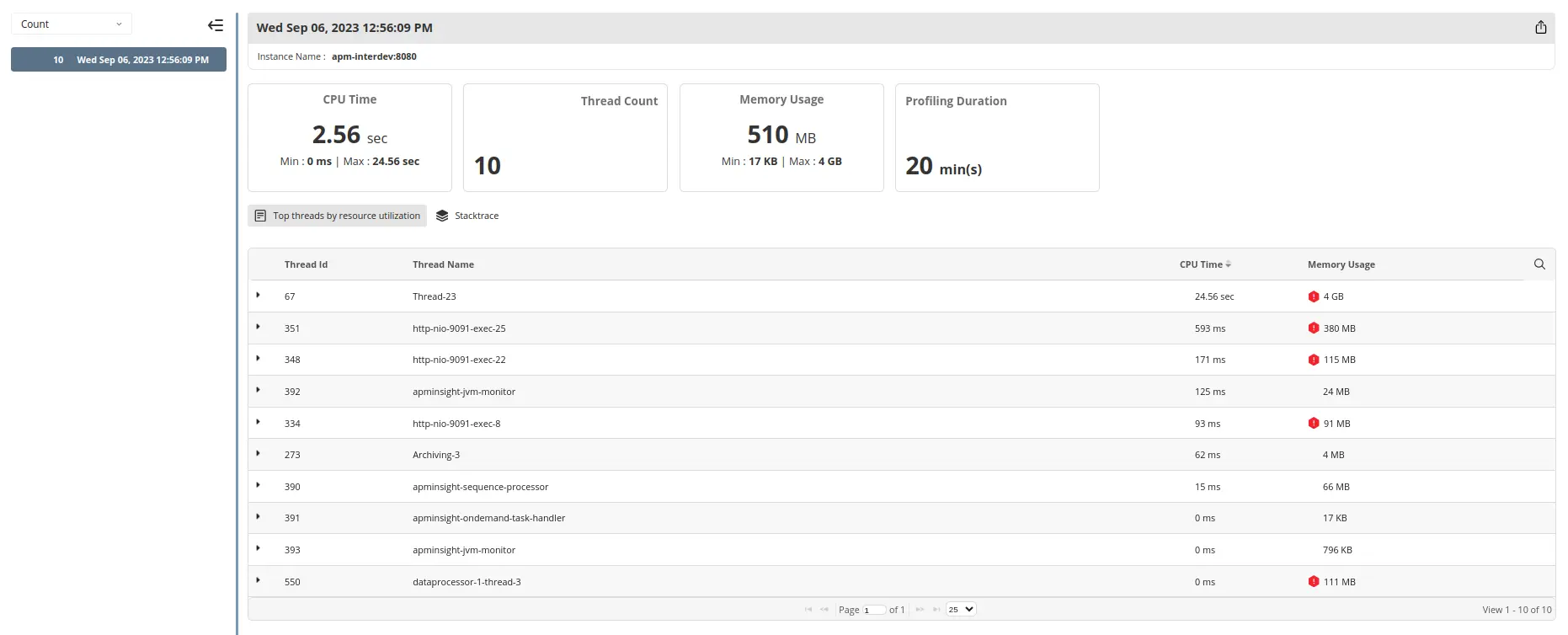Click critical memory alert icon for Thread-23
Screen dimensions: 1568x635
click(1313, 296)
